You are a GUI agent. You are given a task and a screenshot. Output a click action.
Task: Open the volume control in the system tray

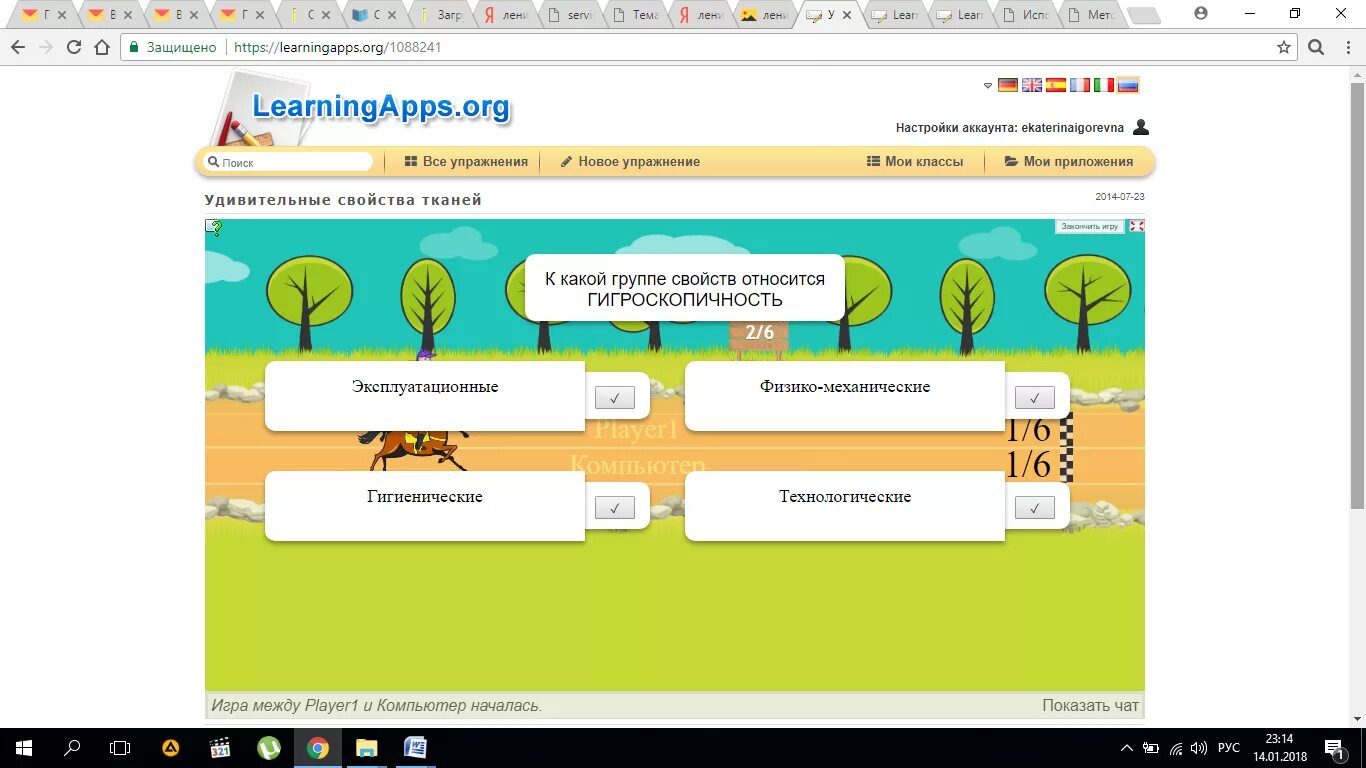coord(1198,748)
